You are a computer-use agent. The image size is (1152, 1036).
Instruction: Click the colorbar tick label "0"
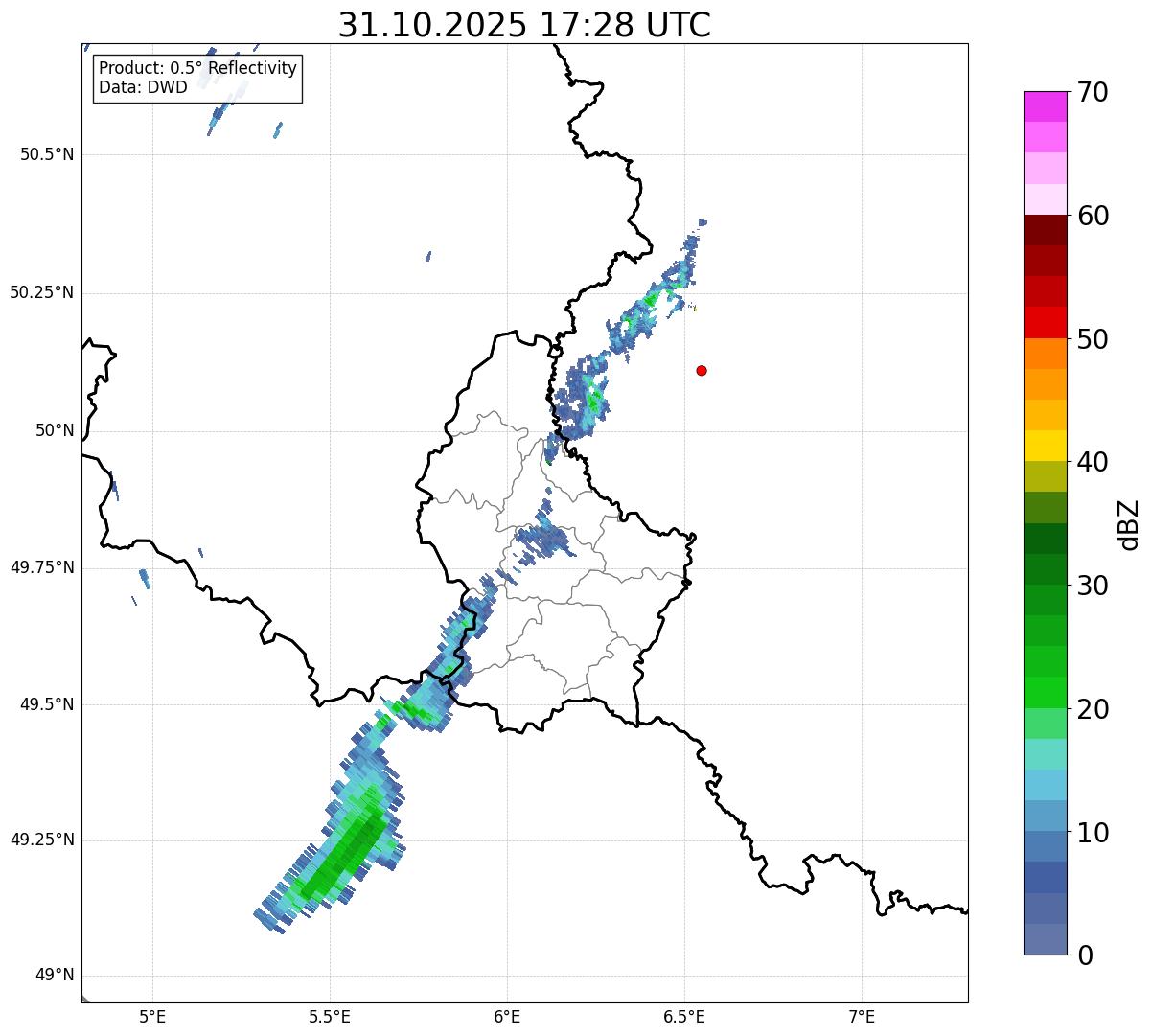pos(1085,955)
